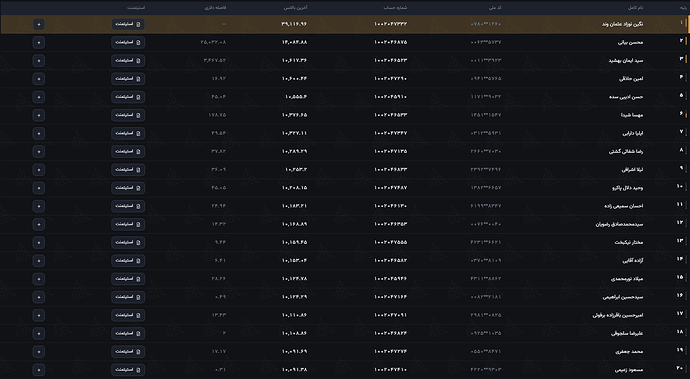Open statement for rank 9 لیلا اشراقی
Image resolution: width=690 pixels, height=379 pixels.
[x=128, y=169]
